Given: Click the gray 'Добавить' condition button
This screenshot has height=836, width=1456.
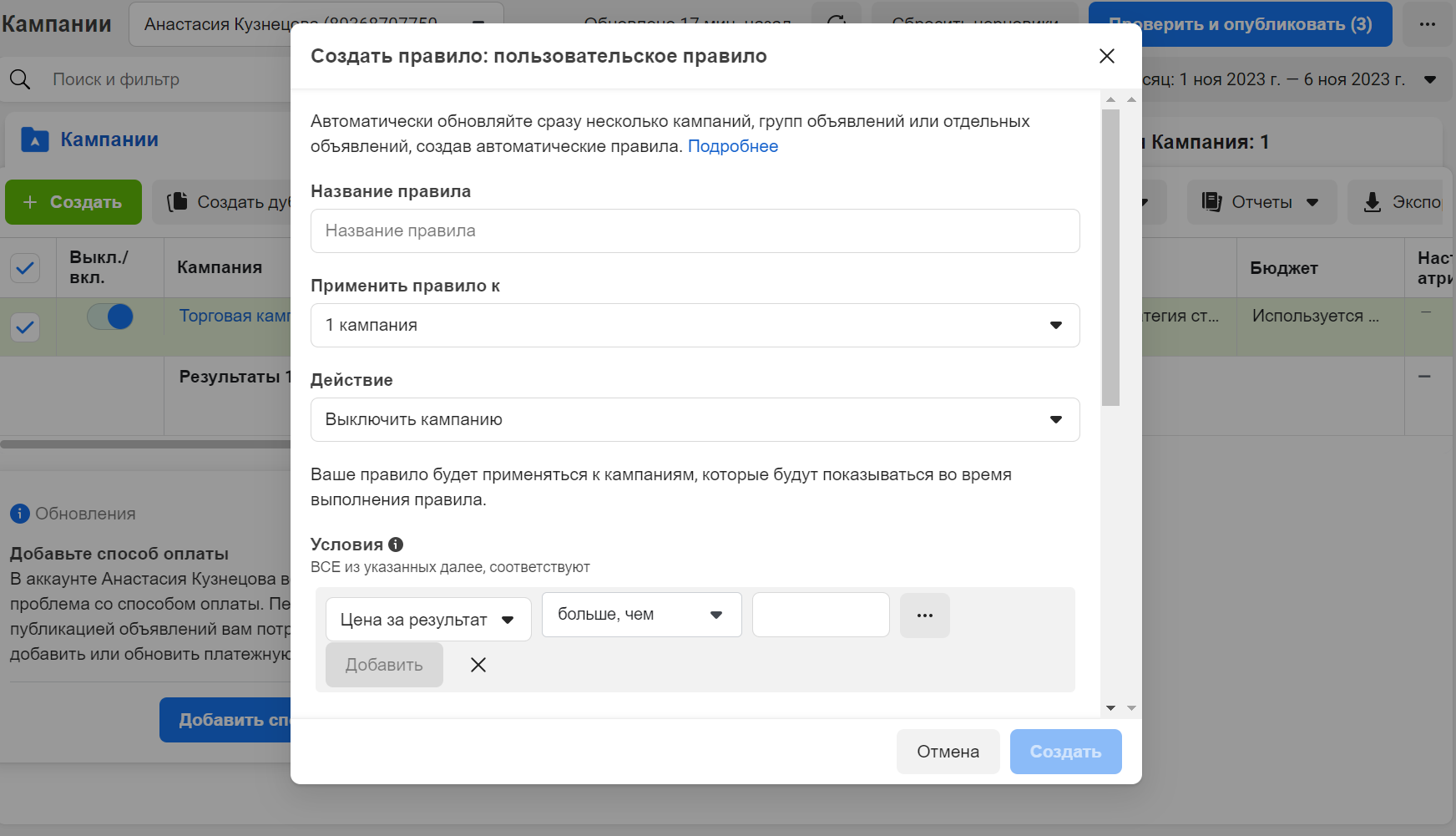Looking at the screenshot, I should [x=384, y=665].
